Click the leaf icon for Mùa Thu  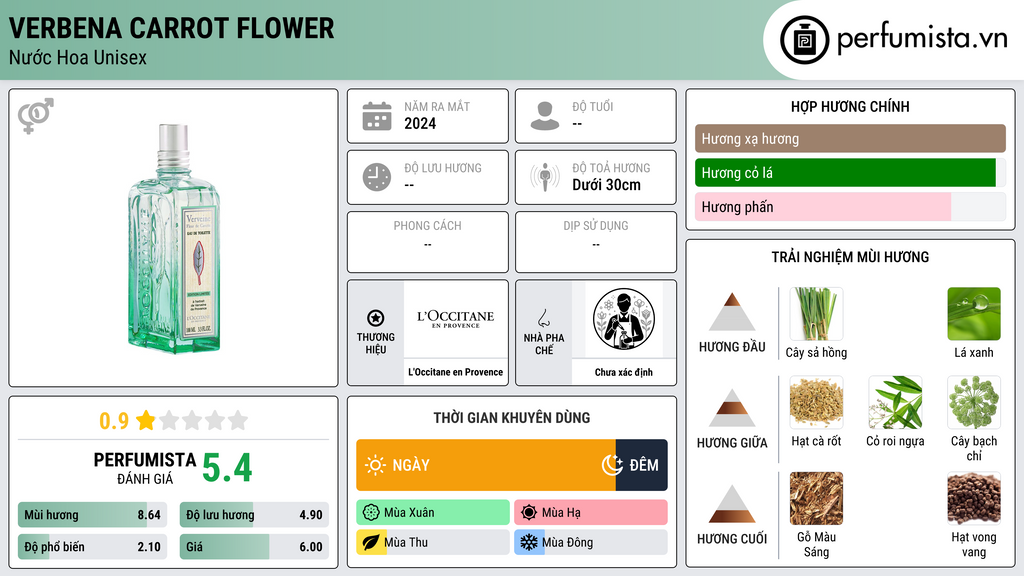pos(371,543)
